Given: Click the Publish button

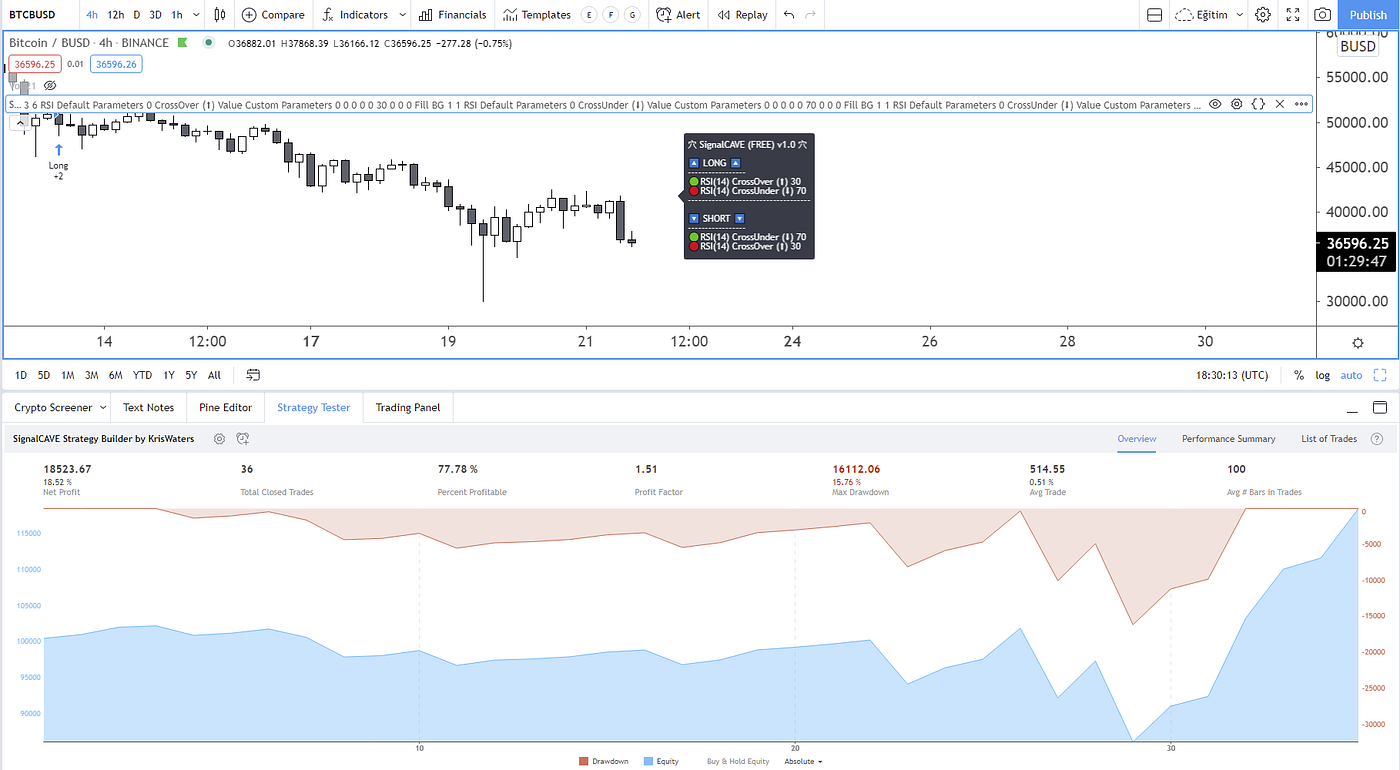Looking at the screenshot, I should (x=1367, y=14).
